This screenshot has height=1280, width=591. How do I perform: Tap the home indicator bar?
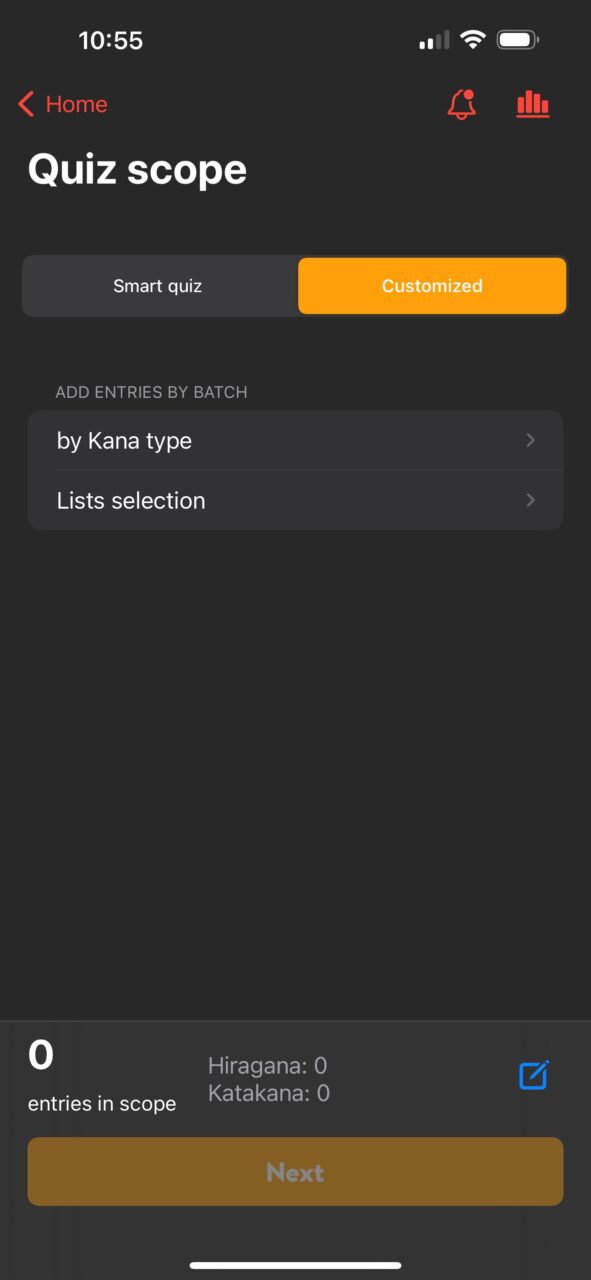point(295,1265)
